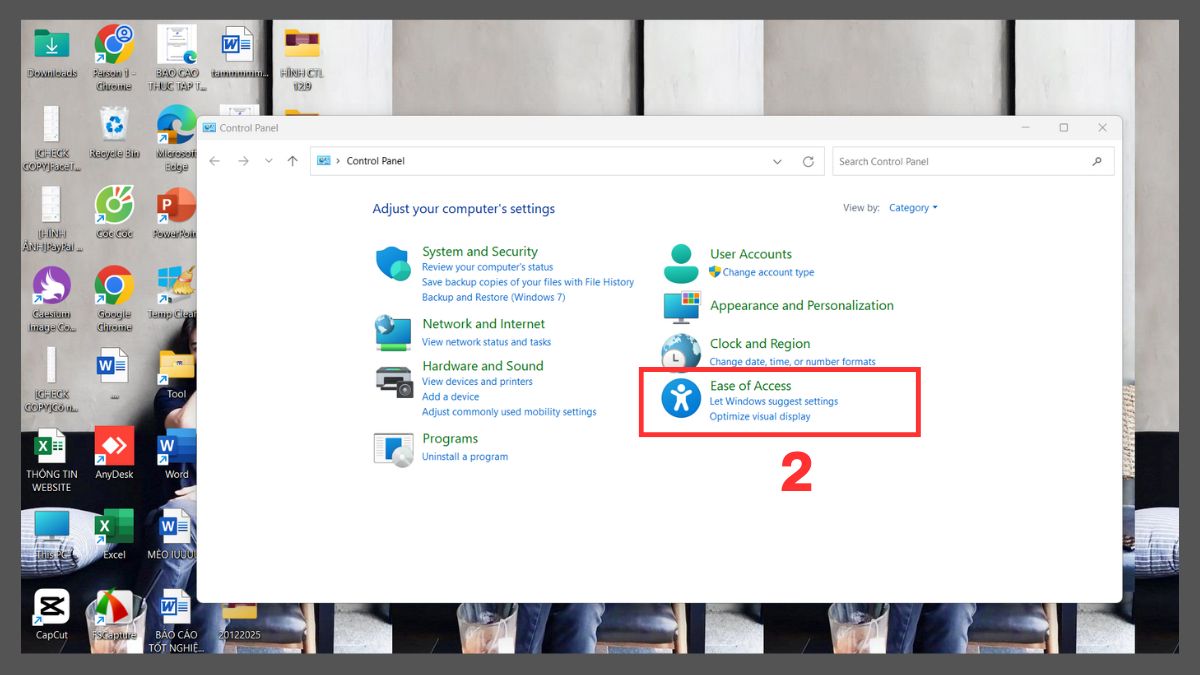Open the System and Security heading link
Image resolution: width=1200 pixels, height=675 pixels.
click(480, 252)
